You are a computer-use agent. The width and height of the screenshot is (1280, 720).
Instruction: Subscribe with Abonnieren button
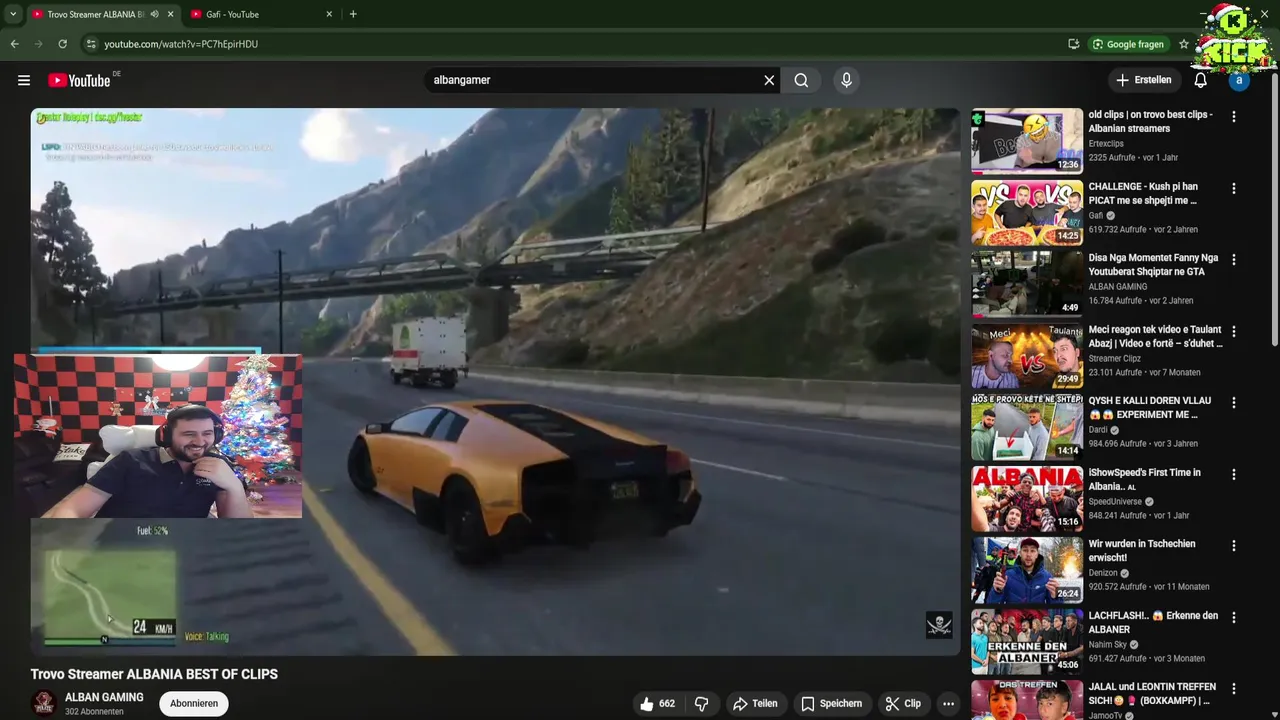point(194,703)
